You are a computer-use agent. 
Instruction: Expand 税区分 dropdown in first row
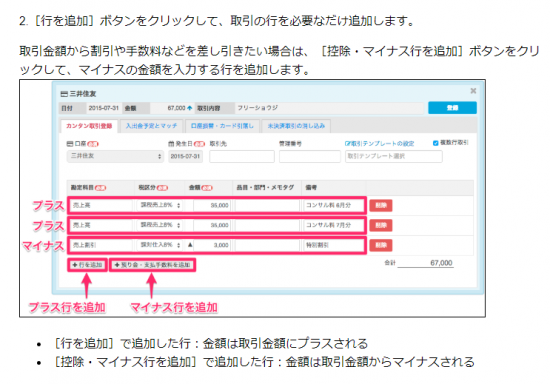click(160, 205)
